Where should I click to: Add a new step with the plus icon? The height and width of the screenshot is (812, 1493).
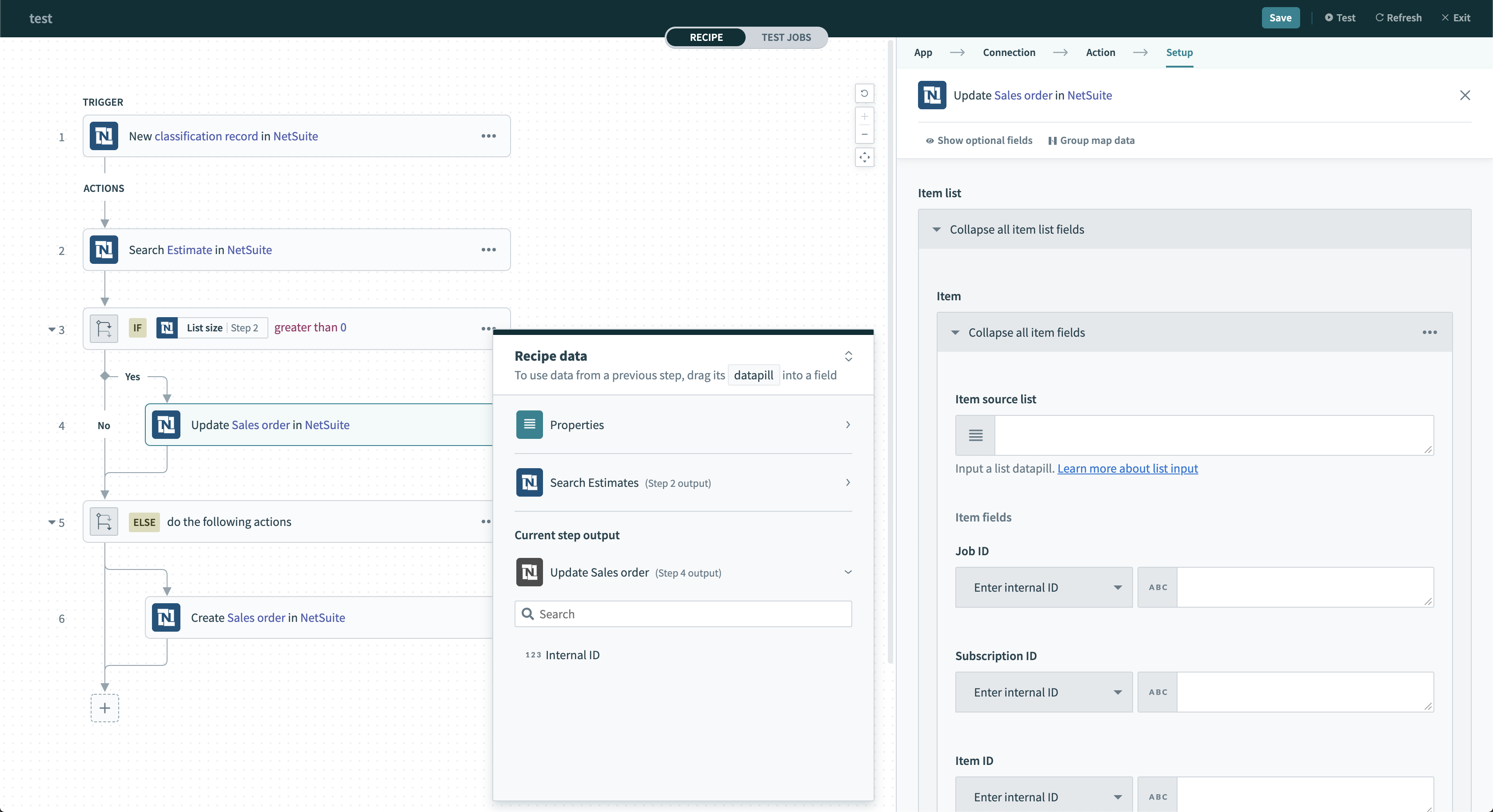(105, 708)
